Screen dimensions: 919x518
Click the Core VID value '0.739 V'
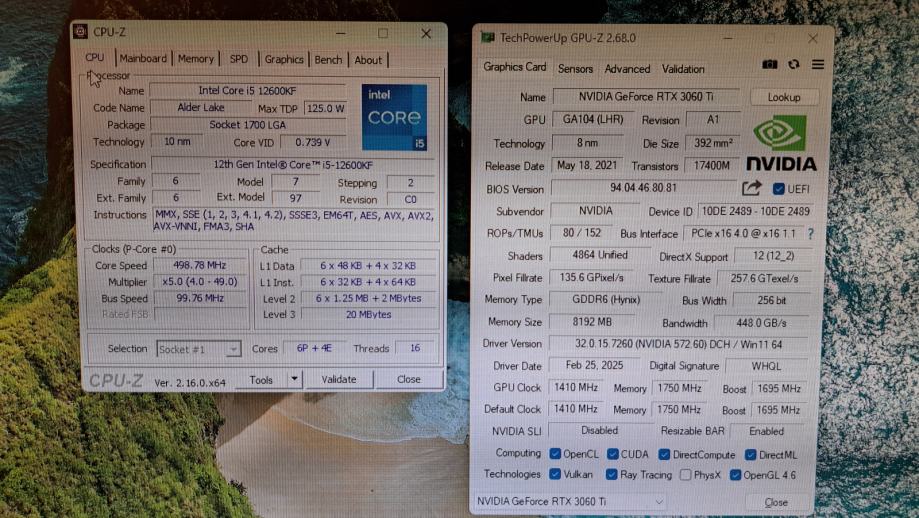pyautogui.click(x=312, y=142)
